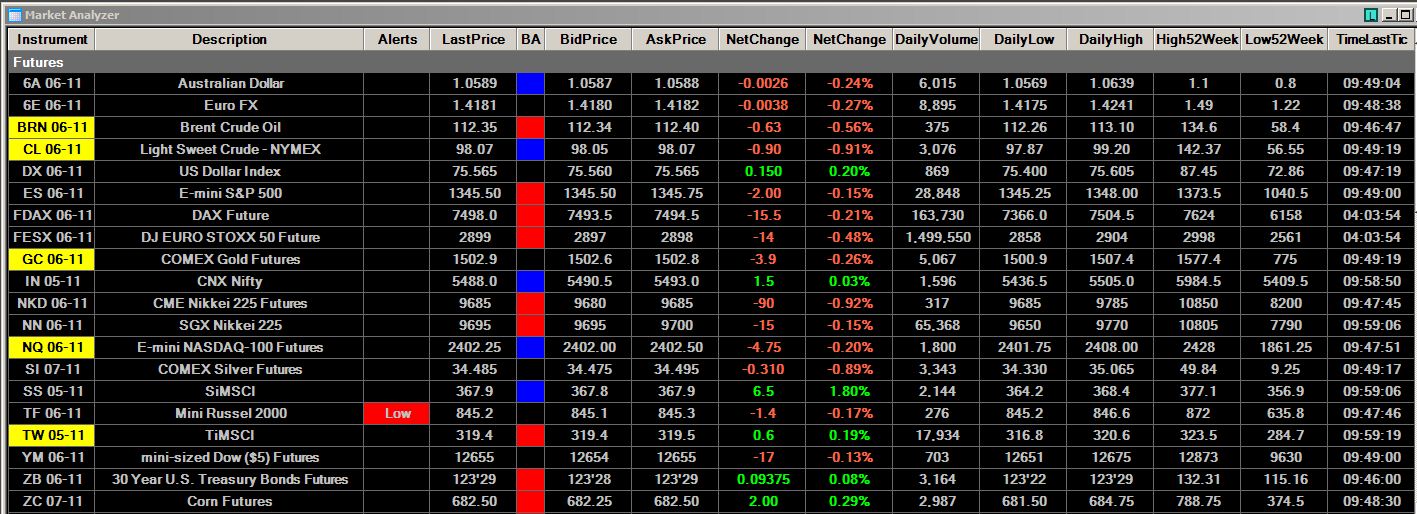
Task: Sort by the High52Week column header
Action: 1197,40
